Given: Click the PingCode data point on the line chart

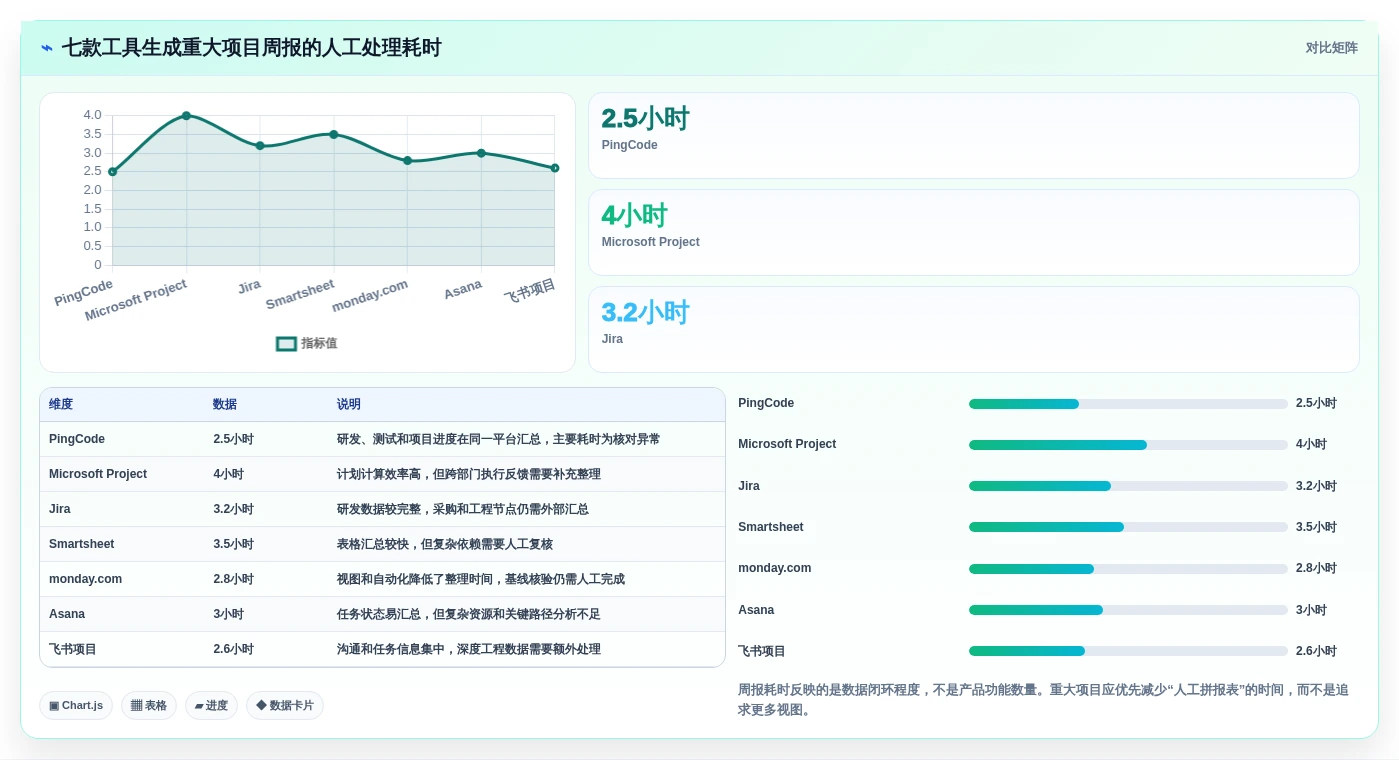Looking at the screenshot, I should [x=112, y=172].
